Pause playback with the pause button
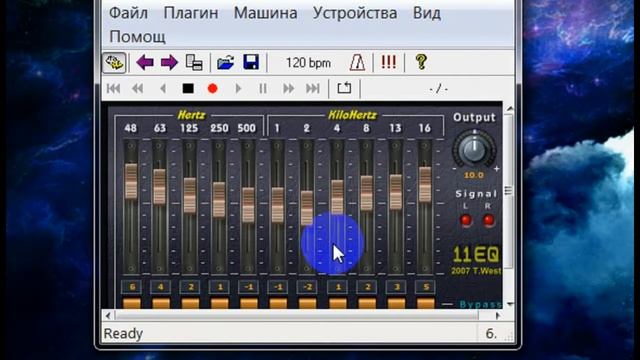640x360 pixels. click(x=263, y=89)
